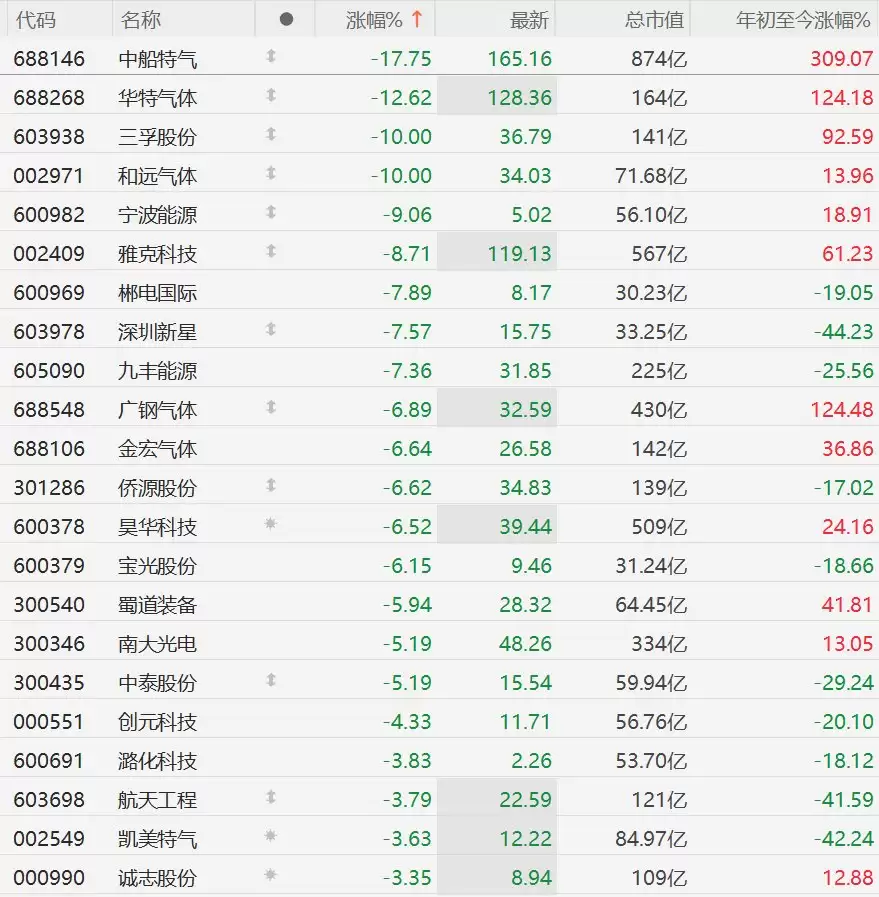Viewport: 879px width, 897px height.
Task: Select stock name 蜀道装备
Action: (158, 605)
